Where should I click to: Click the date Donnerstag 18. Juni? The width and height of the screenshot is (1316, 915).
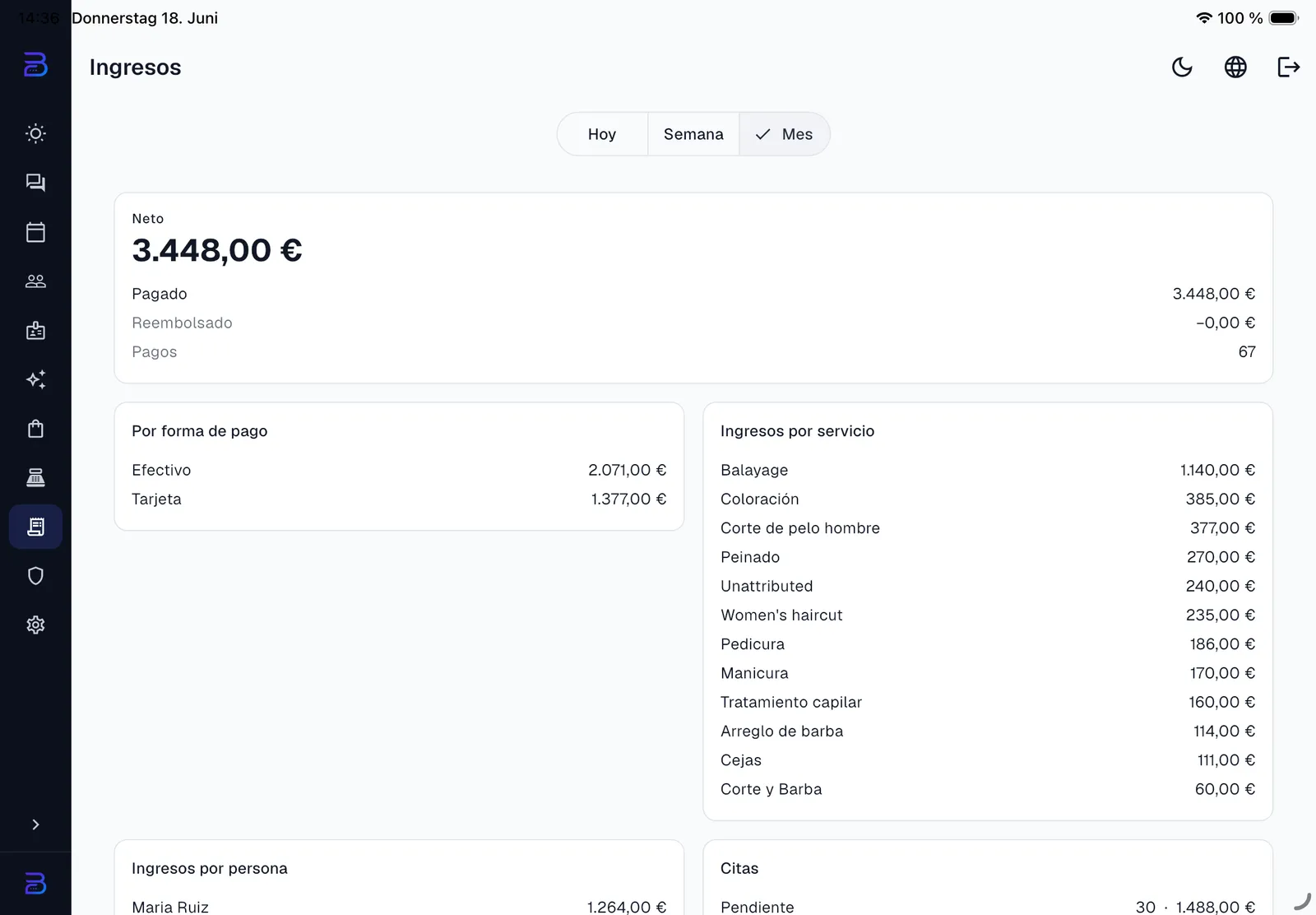(145, 18)
